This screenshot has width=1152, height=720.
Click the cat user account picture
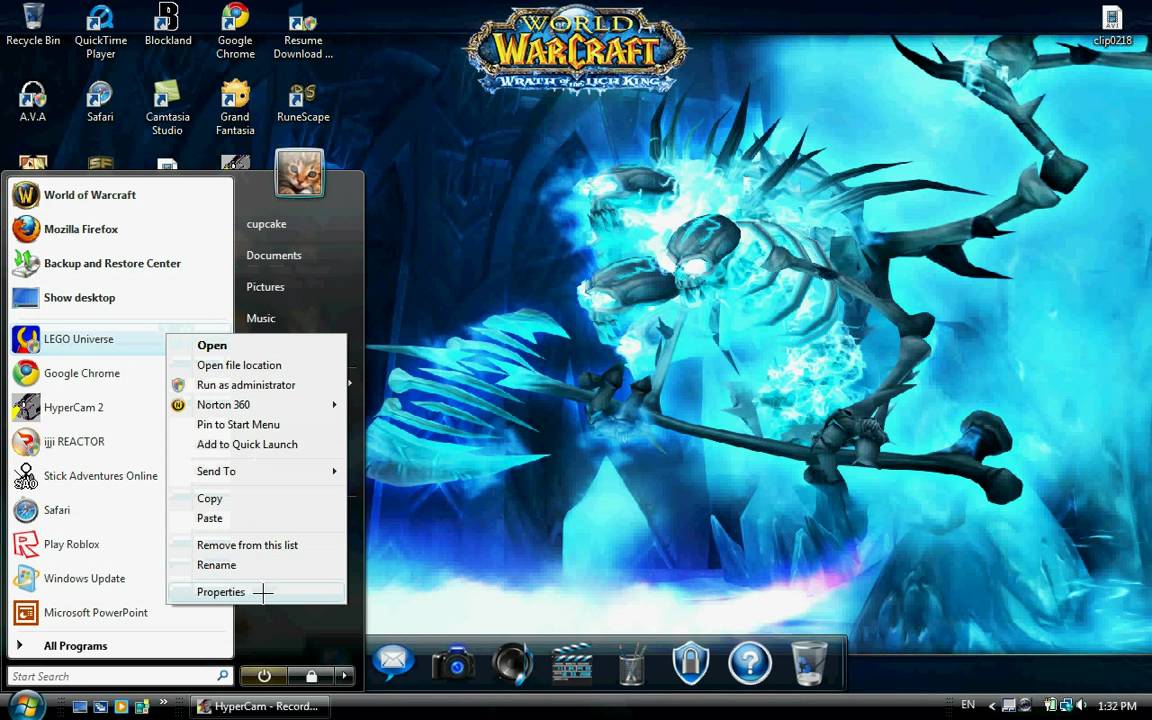click(299, 173)
